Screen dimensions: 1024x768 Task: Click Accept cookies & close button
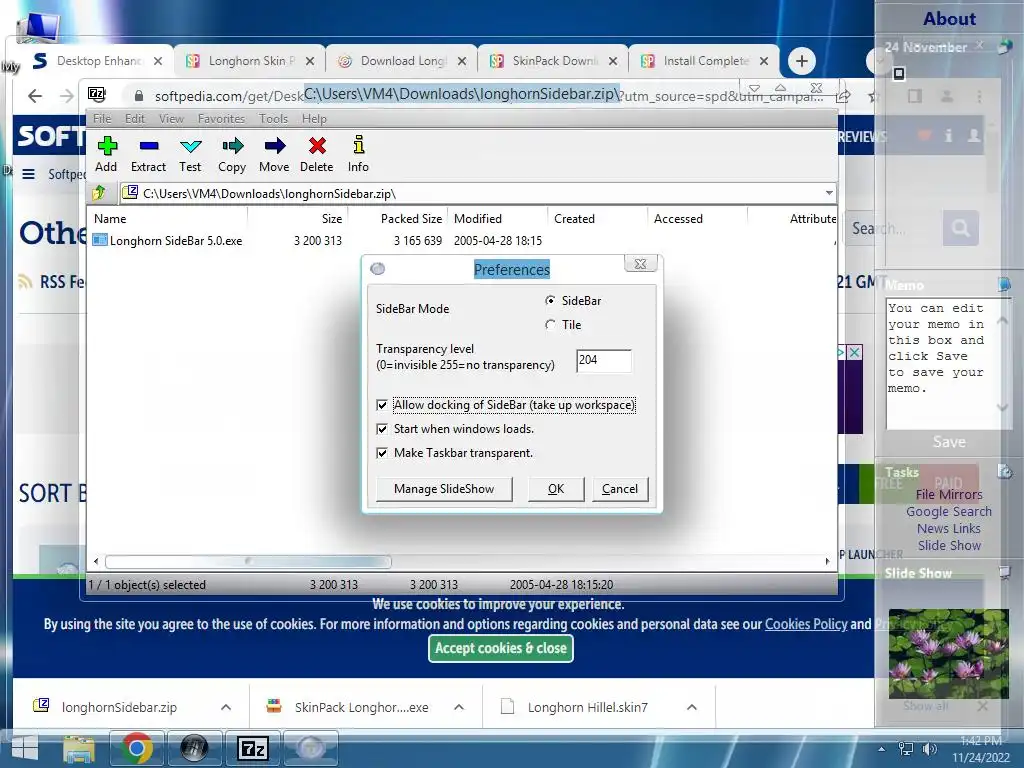pos(501,648)
